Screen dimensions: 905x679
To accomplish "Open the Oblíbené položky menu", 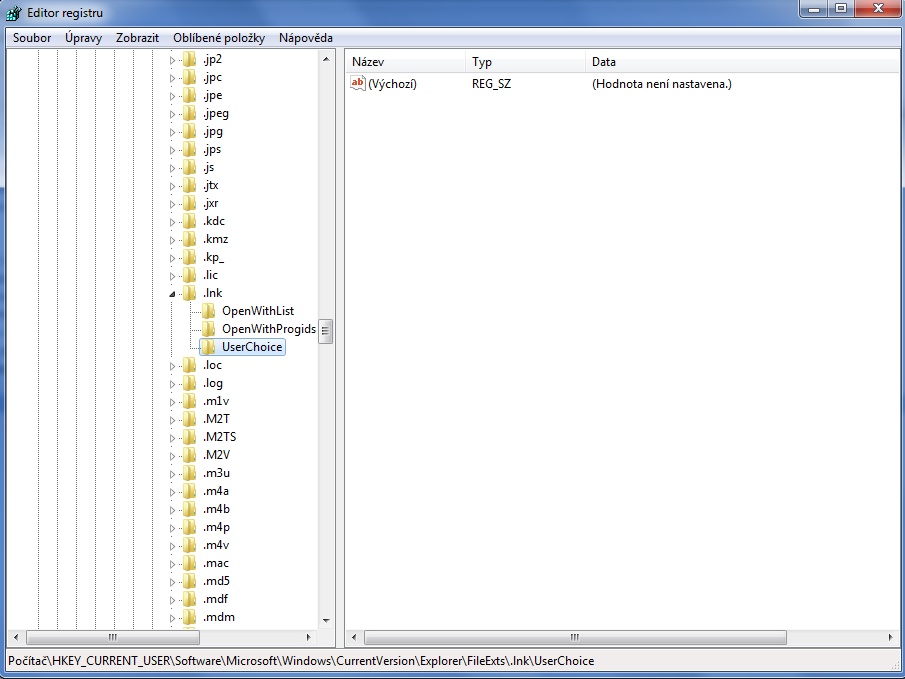I will coord(219,38).
